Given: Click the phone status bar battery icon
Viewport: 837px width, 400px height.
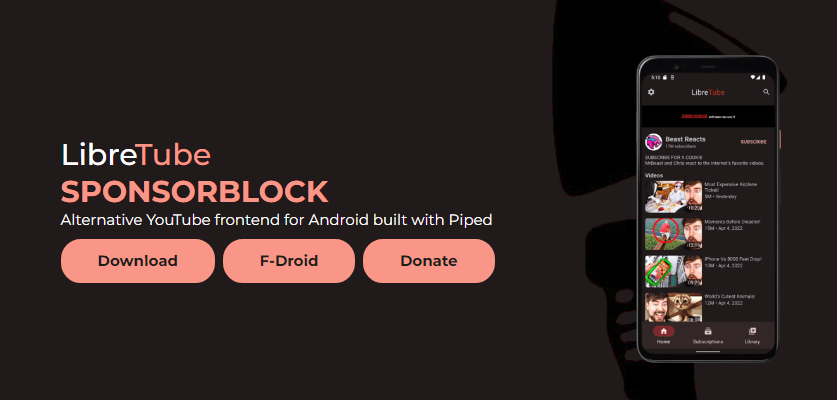Looking at the screenshot, I should 764,77.
